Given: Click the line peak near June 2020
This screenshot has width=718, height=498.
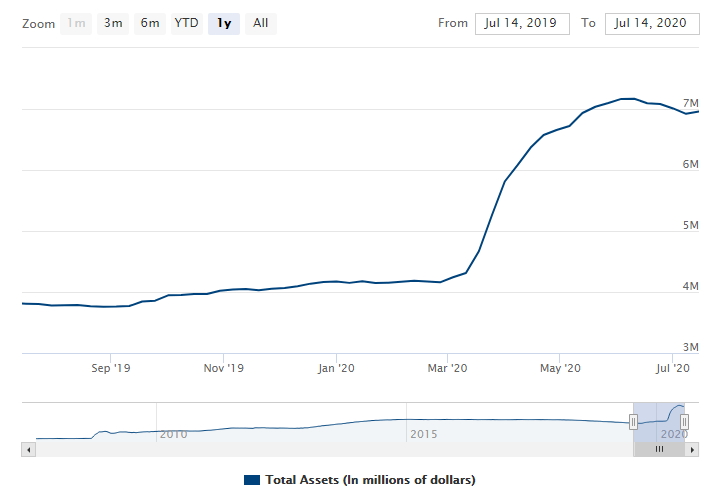Looking at the screenshot, I should click(628, 98).
